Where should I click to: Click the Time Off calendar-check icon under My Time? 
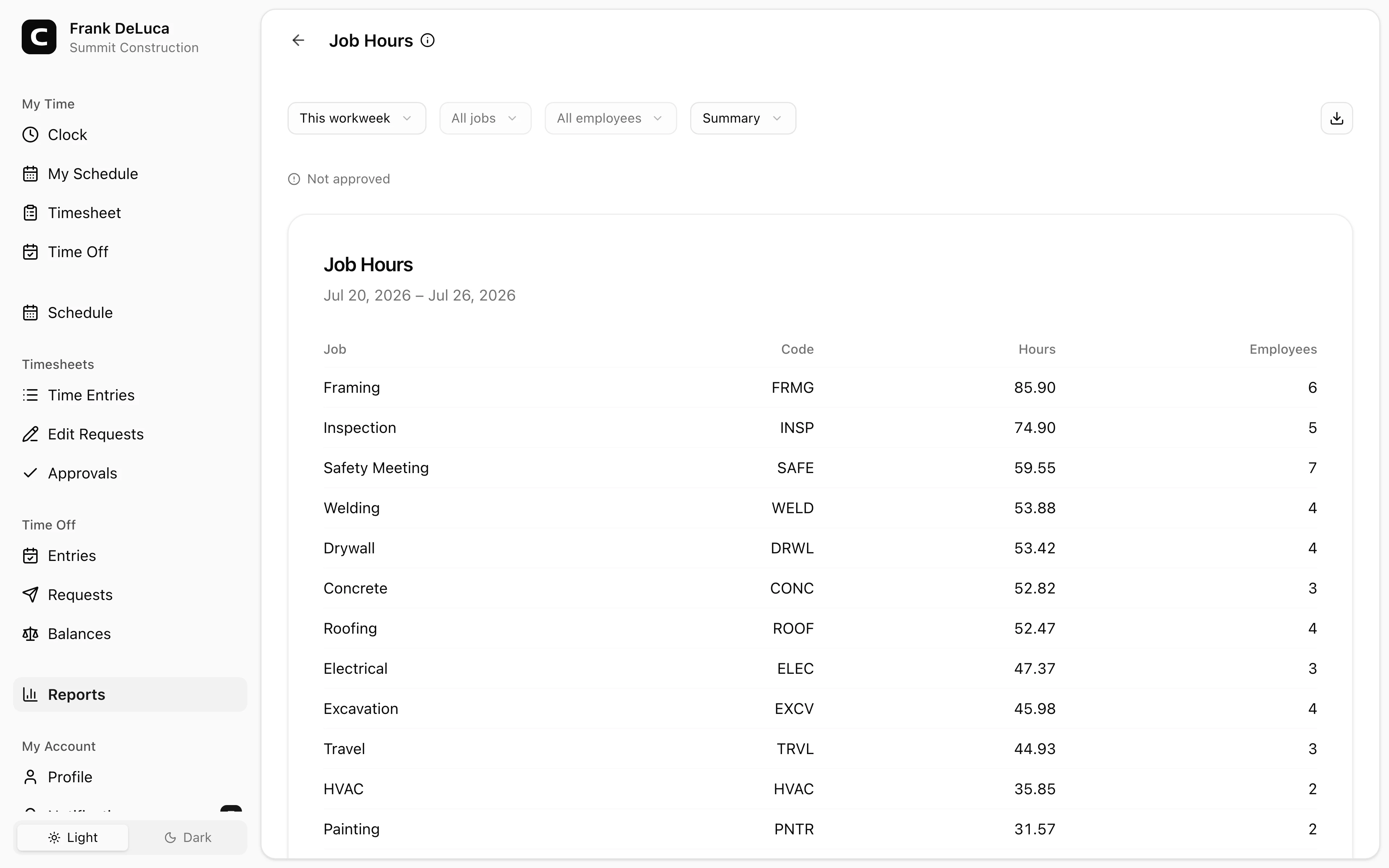[x=30, y=252]
